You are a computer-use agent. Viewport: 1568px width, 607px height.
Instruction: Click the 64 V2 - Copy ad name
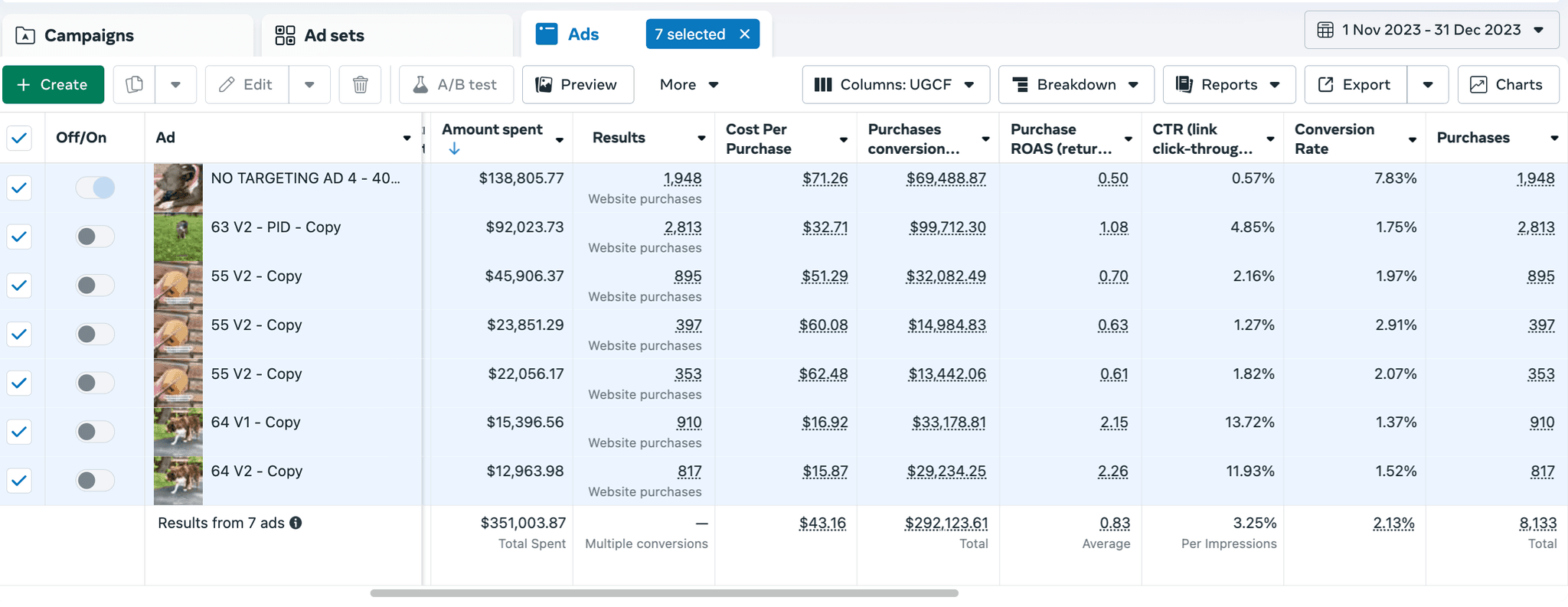(x=256, y=472)
